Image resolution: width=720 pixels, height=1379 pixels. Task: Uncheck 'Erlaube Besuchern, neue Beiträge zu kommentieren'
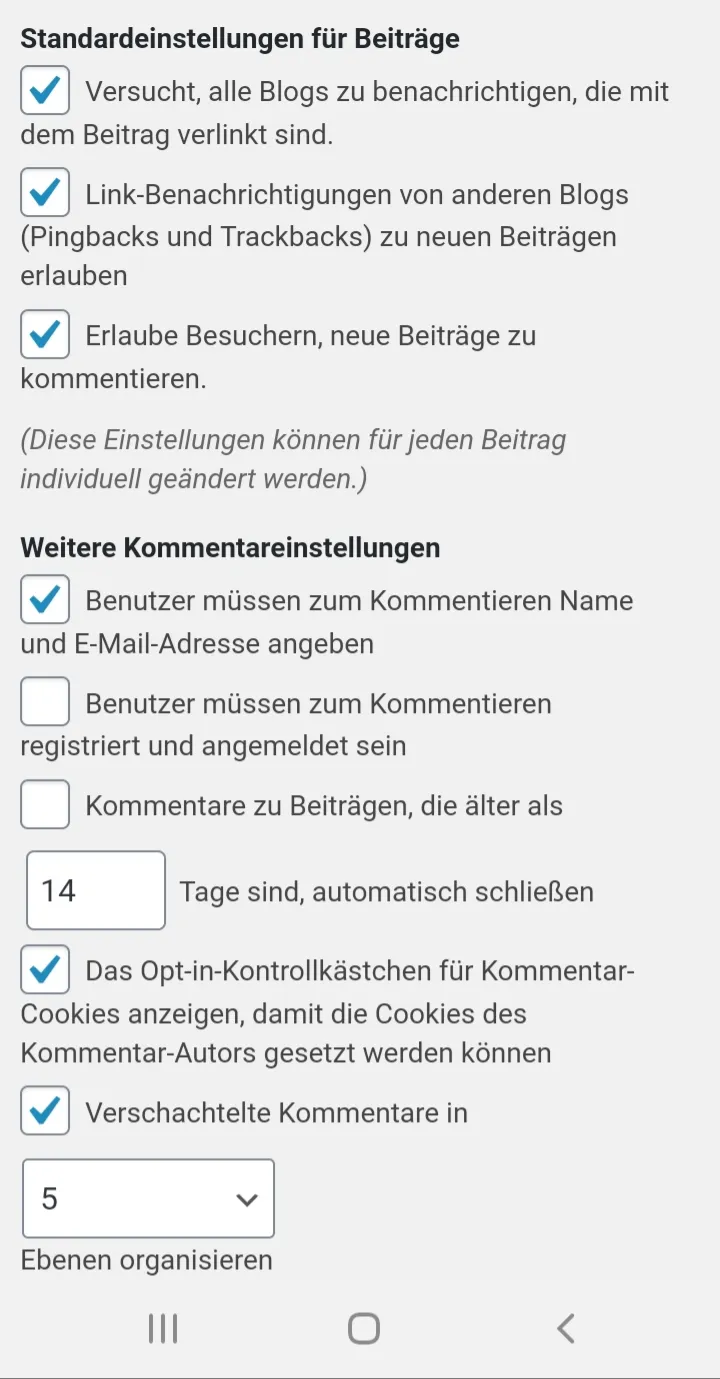[45, 335]
